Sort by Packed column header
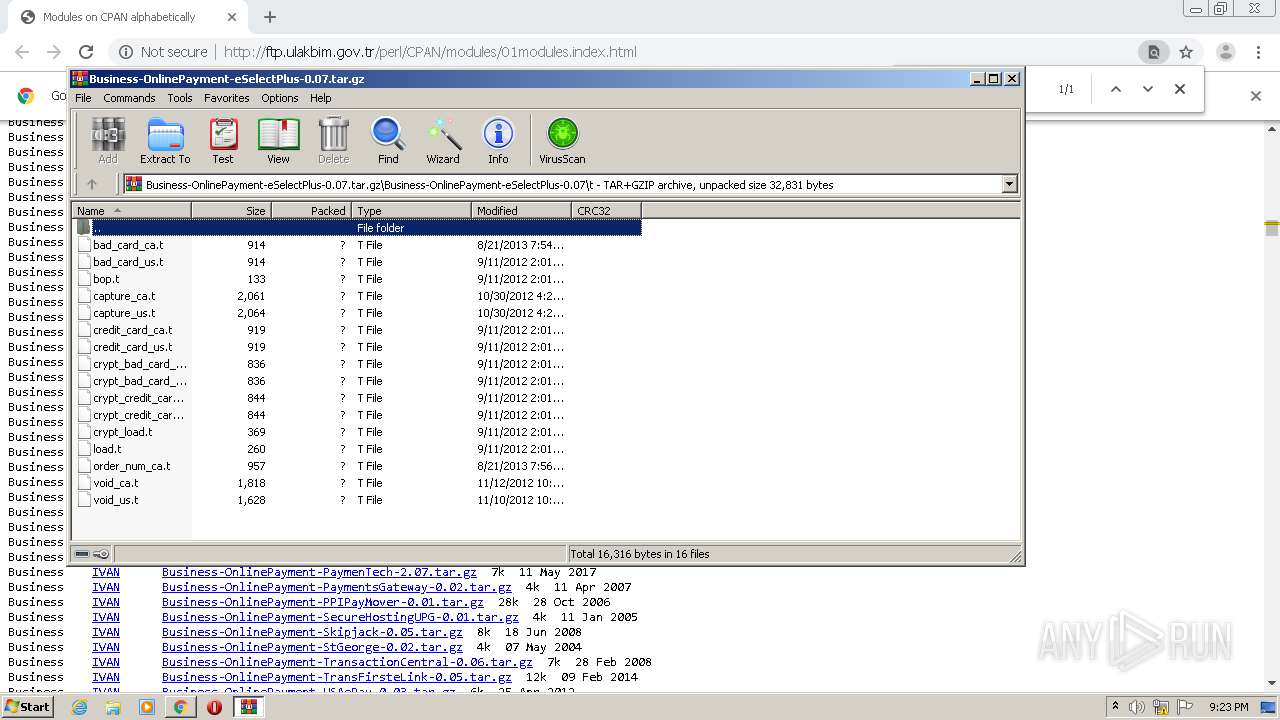The width and height of the screenshot is (1280, 720). [x=311, y=210]
